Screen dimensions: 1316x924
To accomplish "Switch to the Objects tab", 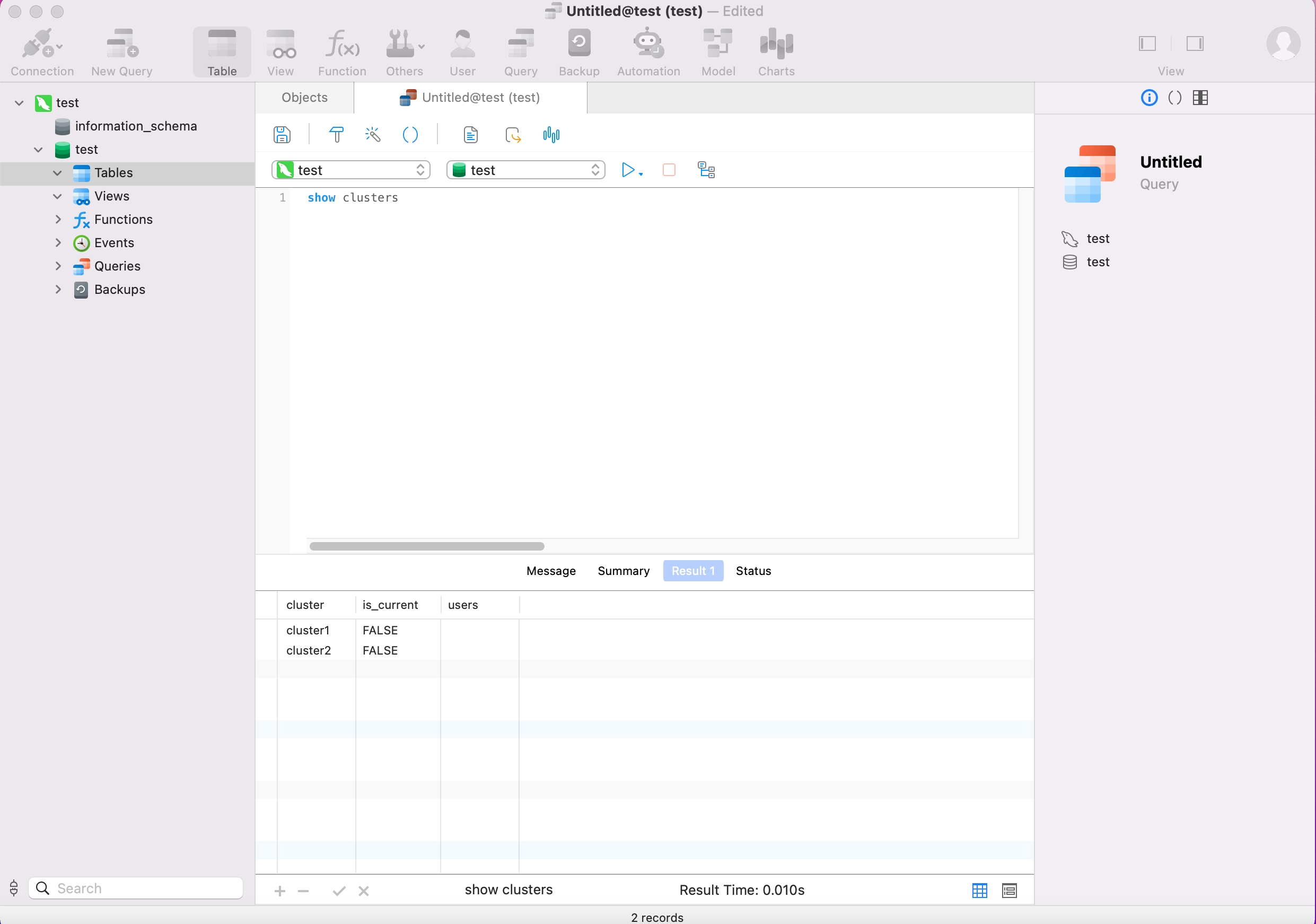I will (x=304, y=98).
